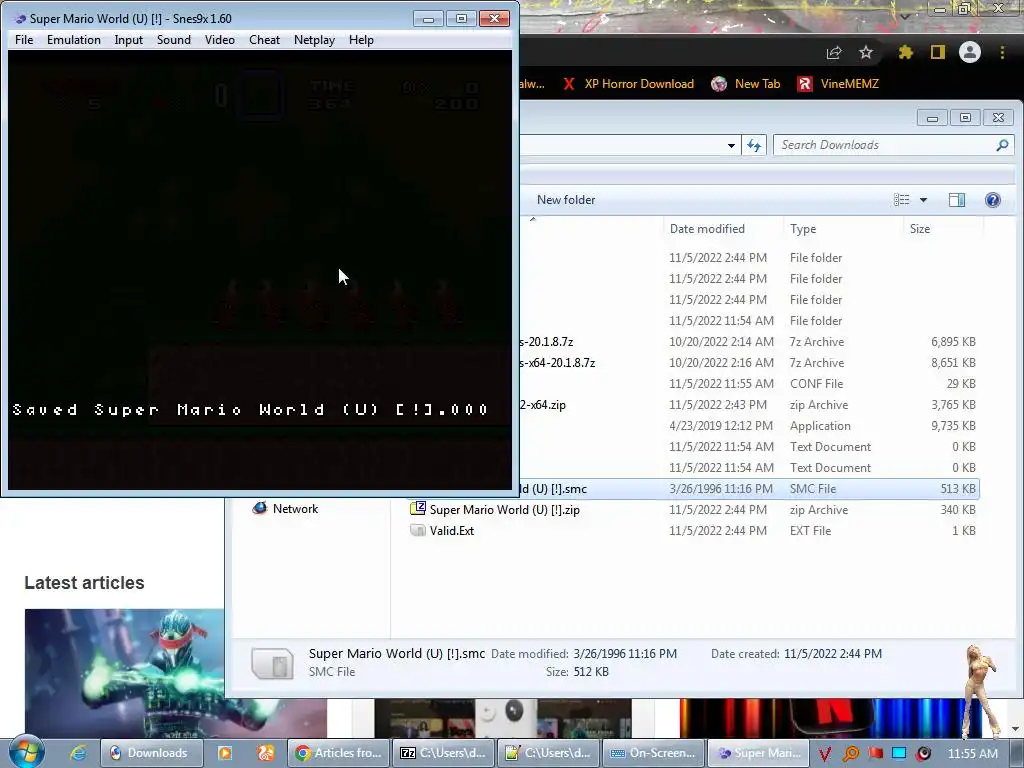Click the 11:55 AM system clock
The width and height of the screenshot is (1024, 768).
point(972,754)
